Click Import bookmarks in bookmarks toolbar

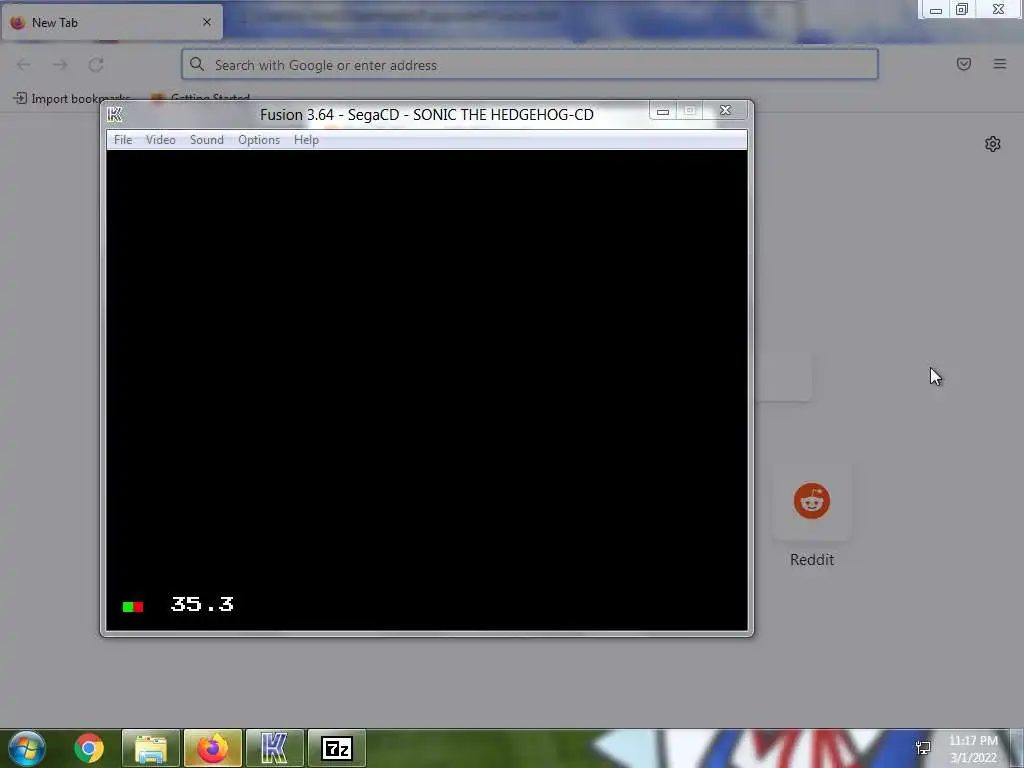click(x=72, y=99)
